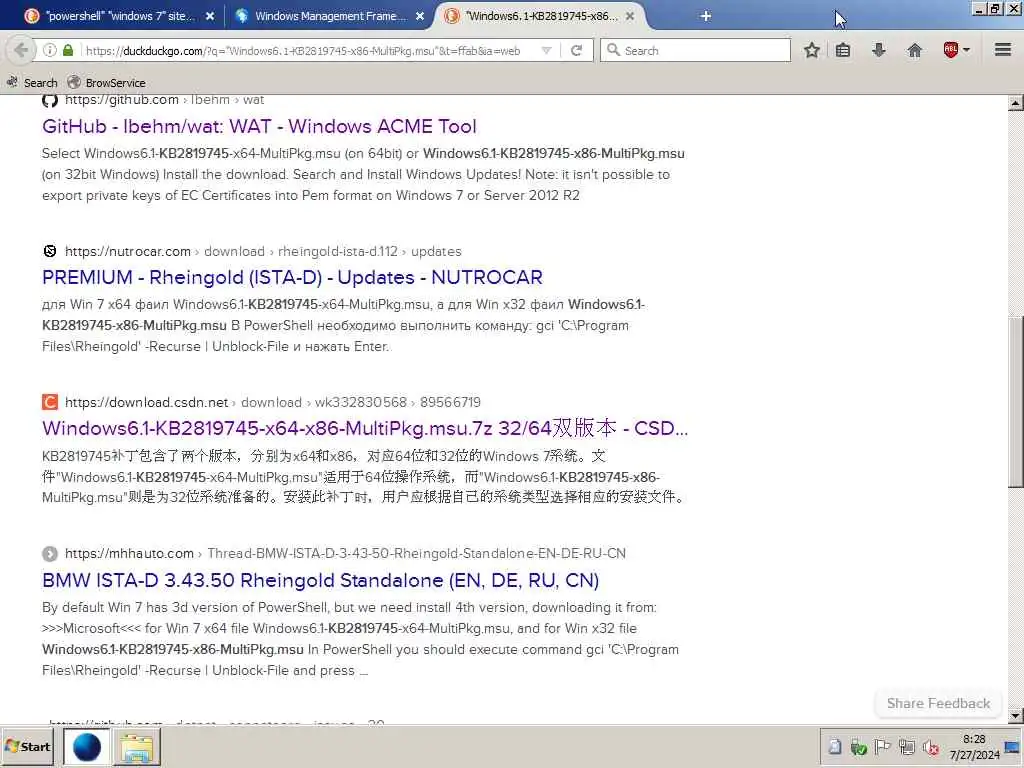
Task: Click the red-marked tray icon beside the clock
Action: point(931,746)
